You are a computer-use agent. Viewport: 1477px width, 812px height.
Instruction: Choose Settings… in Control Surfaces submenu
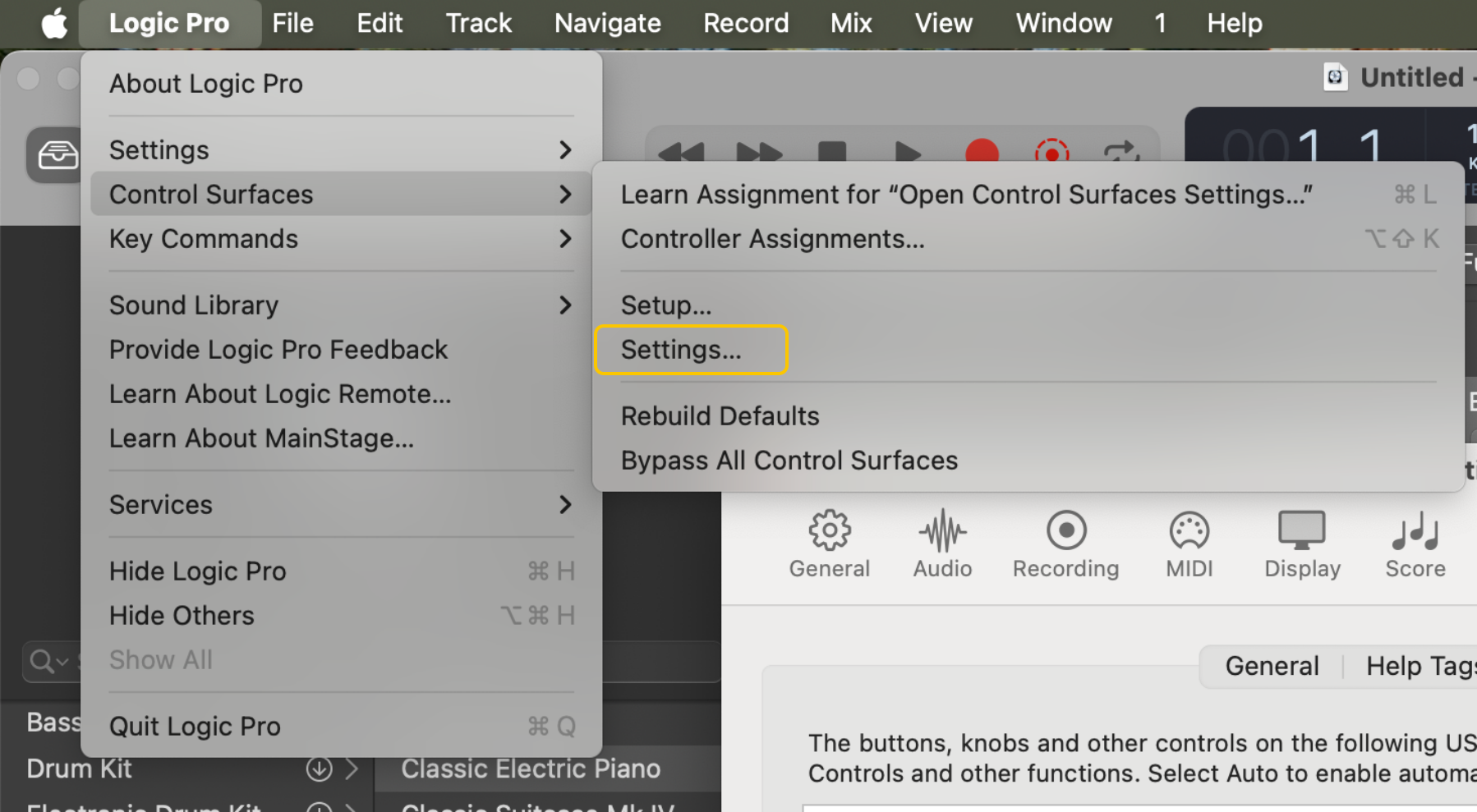click(1028, 349)
